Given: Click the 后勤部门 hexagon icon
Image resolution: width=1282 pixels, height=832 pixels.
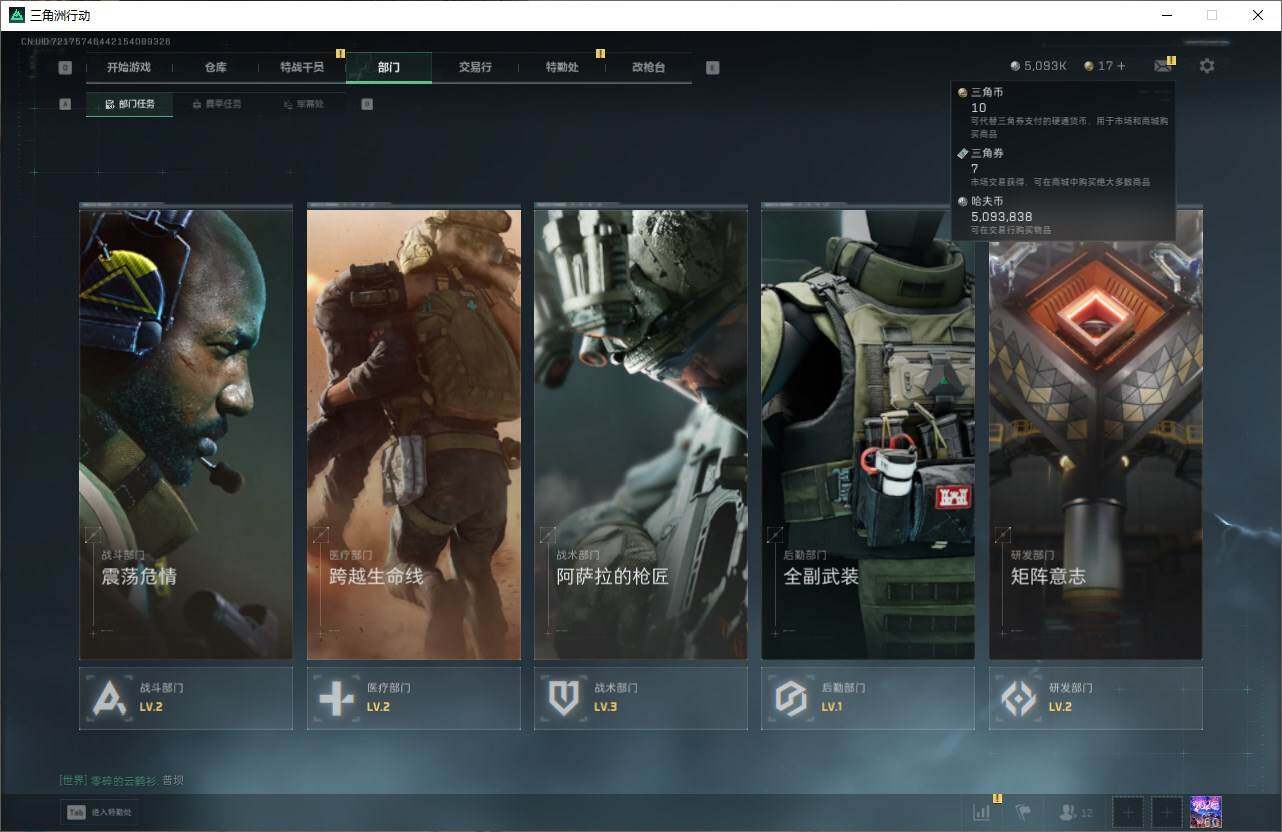Looking at the screenshot, I should point(791,698).
